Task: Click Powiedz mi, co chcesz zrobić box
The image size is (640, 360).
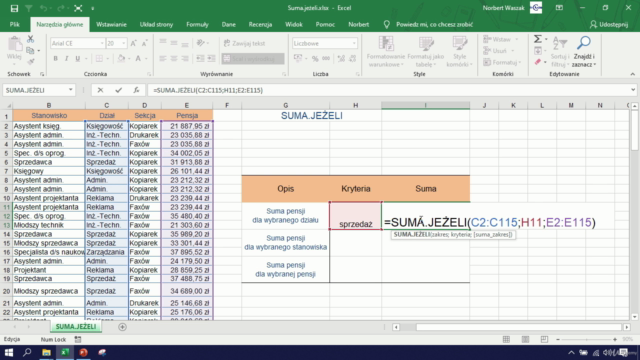Action: 434,24
